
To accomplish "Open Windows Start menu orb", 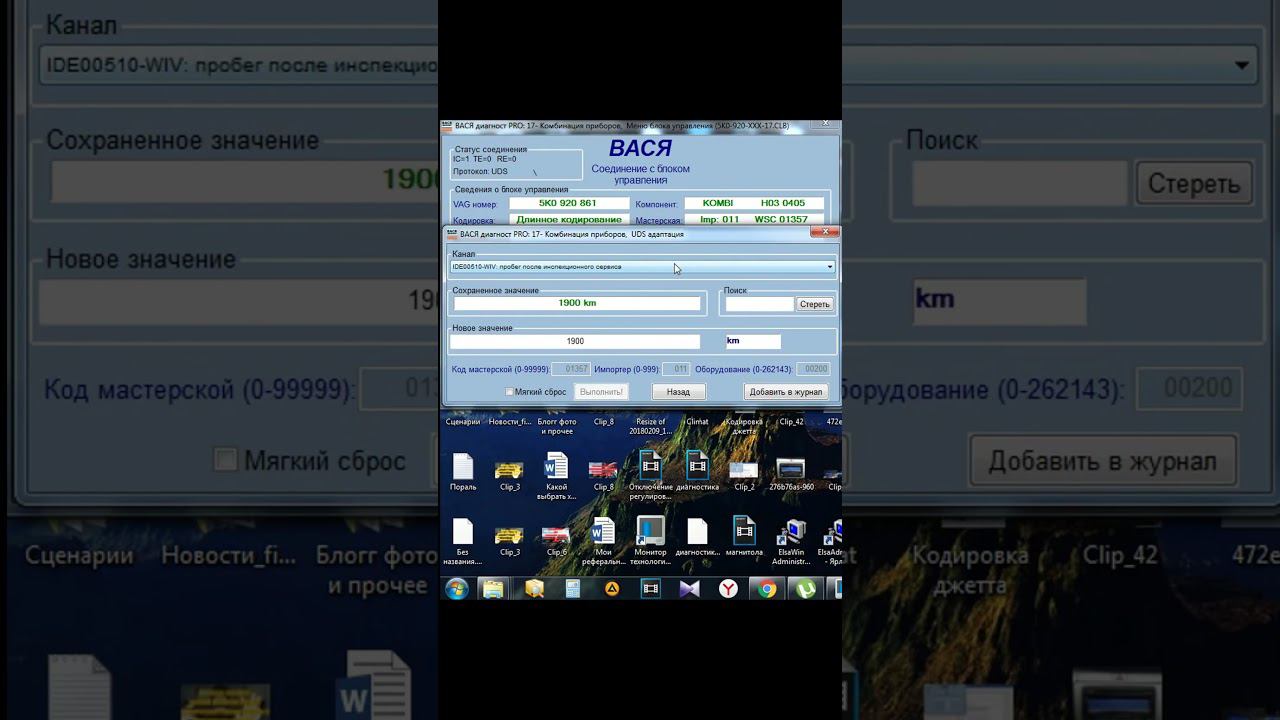I will pyautogui.click(x=456, y=589).
